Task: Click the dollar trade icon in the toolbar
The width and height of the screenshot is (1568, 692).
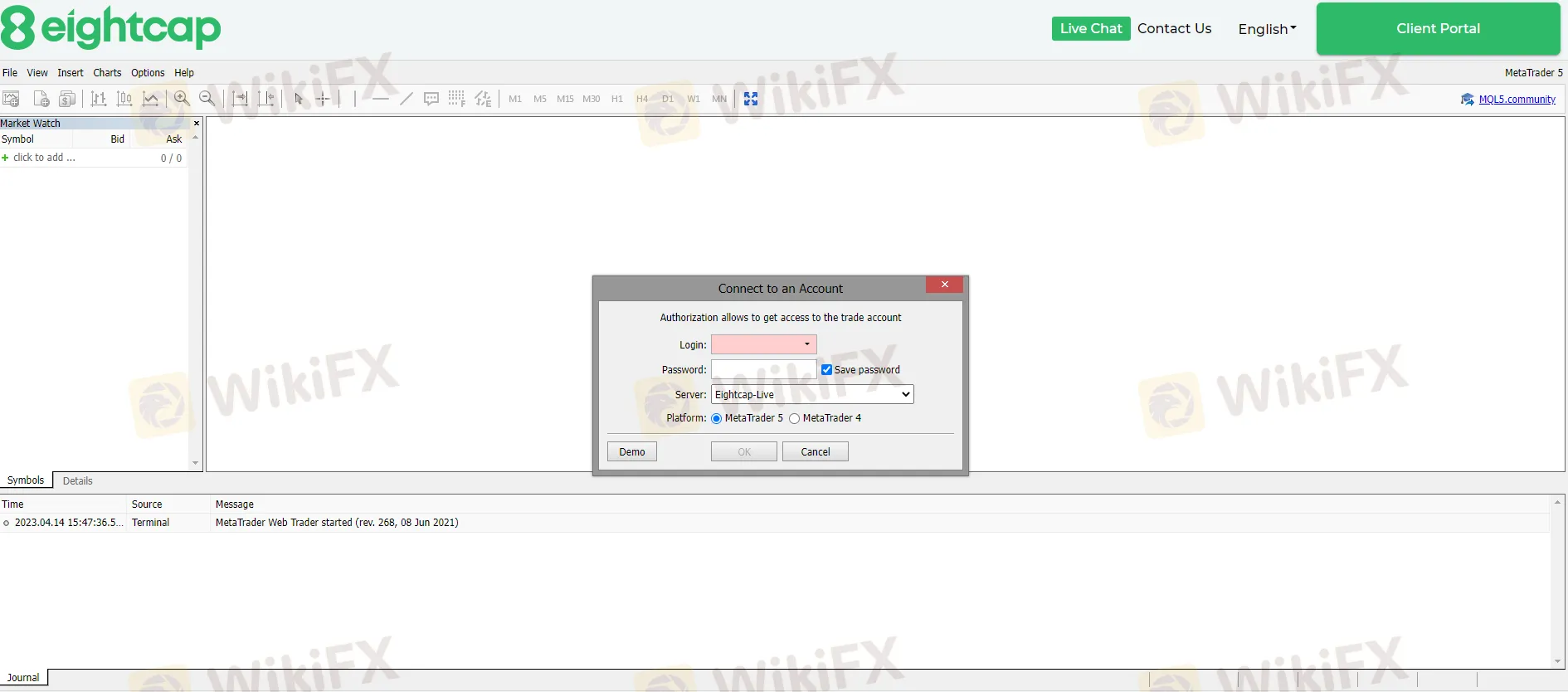Action: 67,99
